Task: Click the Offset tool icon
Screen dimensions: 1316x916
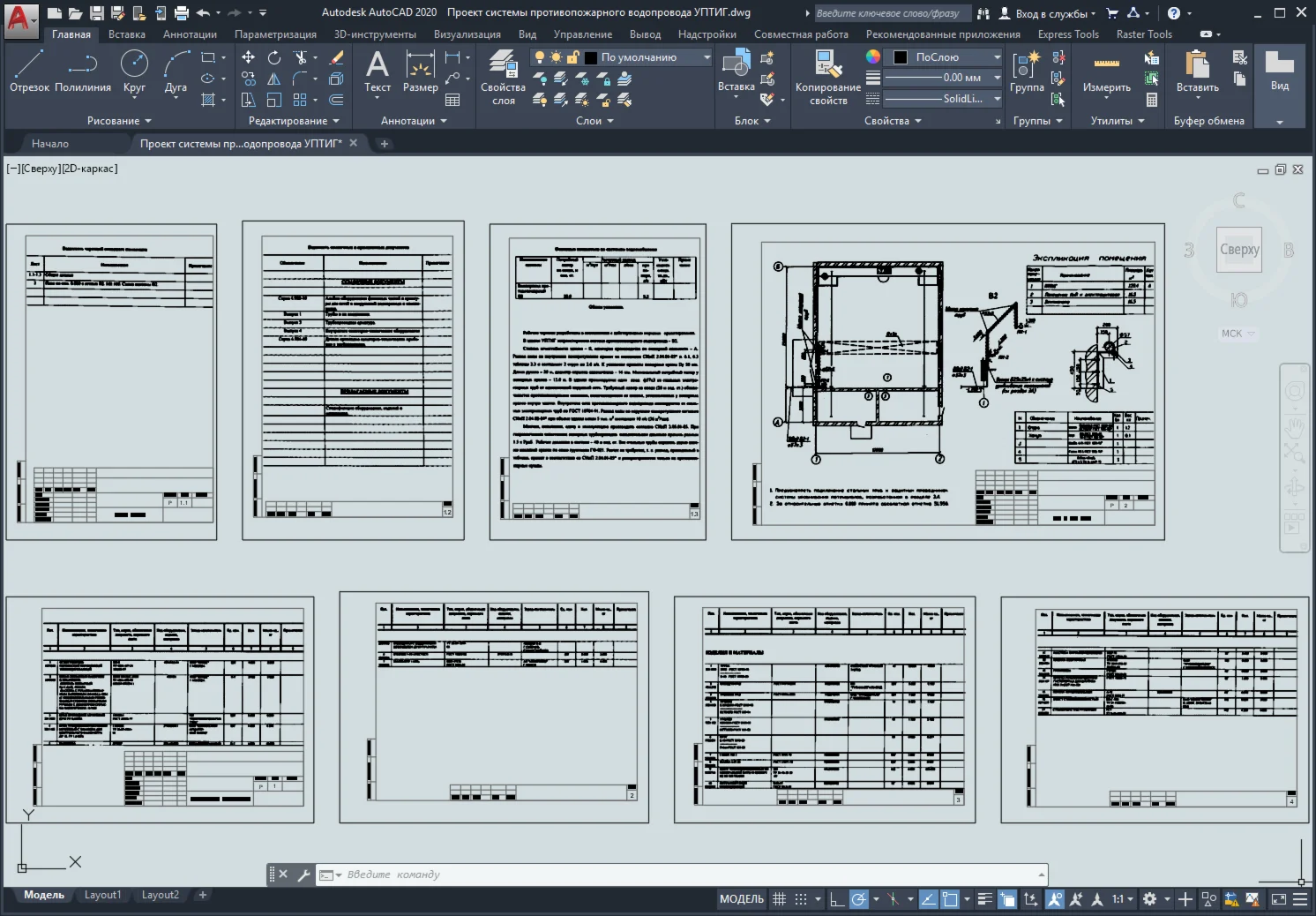Action: pyautogui.click(x=336, y=100)
